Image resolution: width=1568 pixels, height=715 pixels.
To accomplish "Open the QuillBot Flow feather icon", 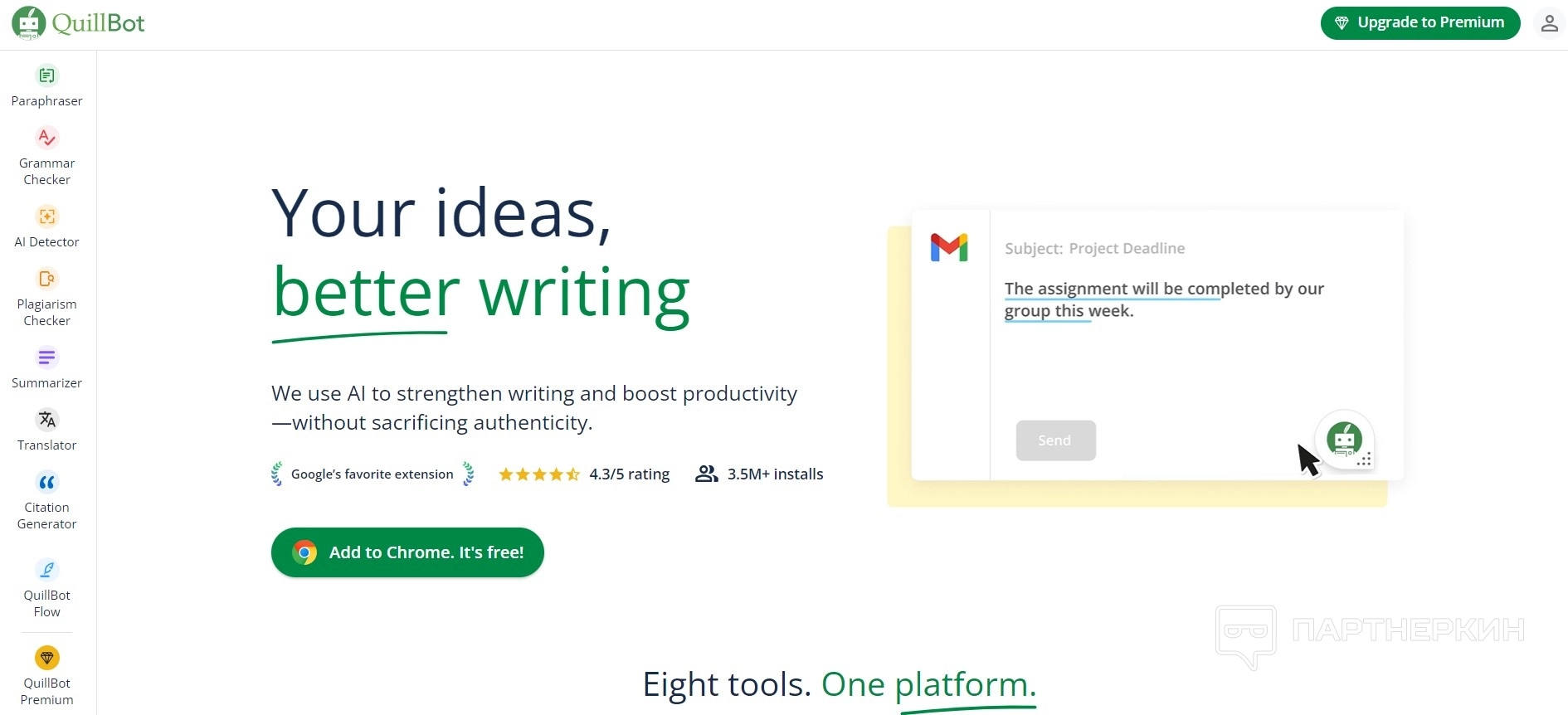I will pyautogui.click(x=47, y=570).
